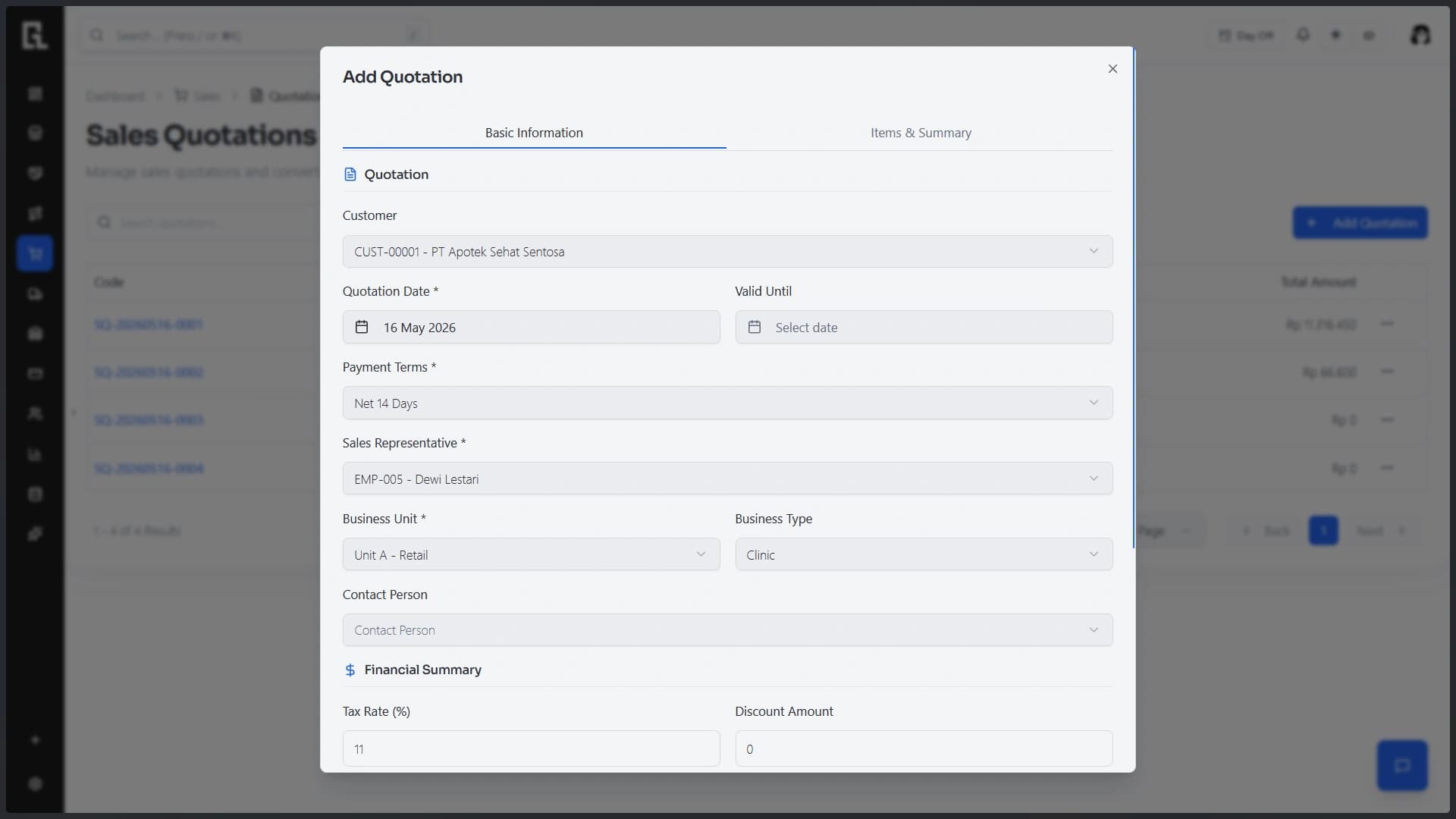Click the notifications bell icon

(x=1303, y=35)
